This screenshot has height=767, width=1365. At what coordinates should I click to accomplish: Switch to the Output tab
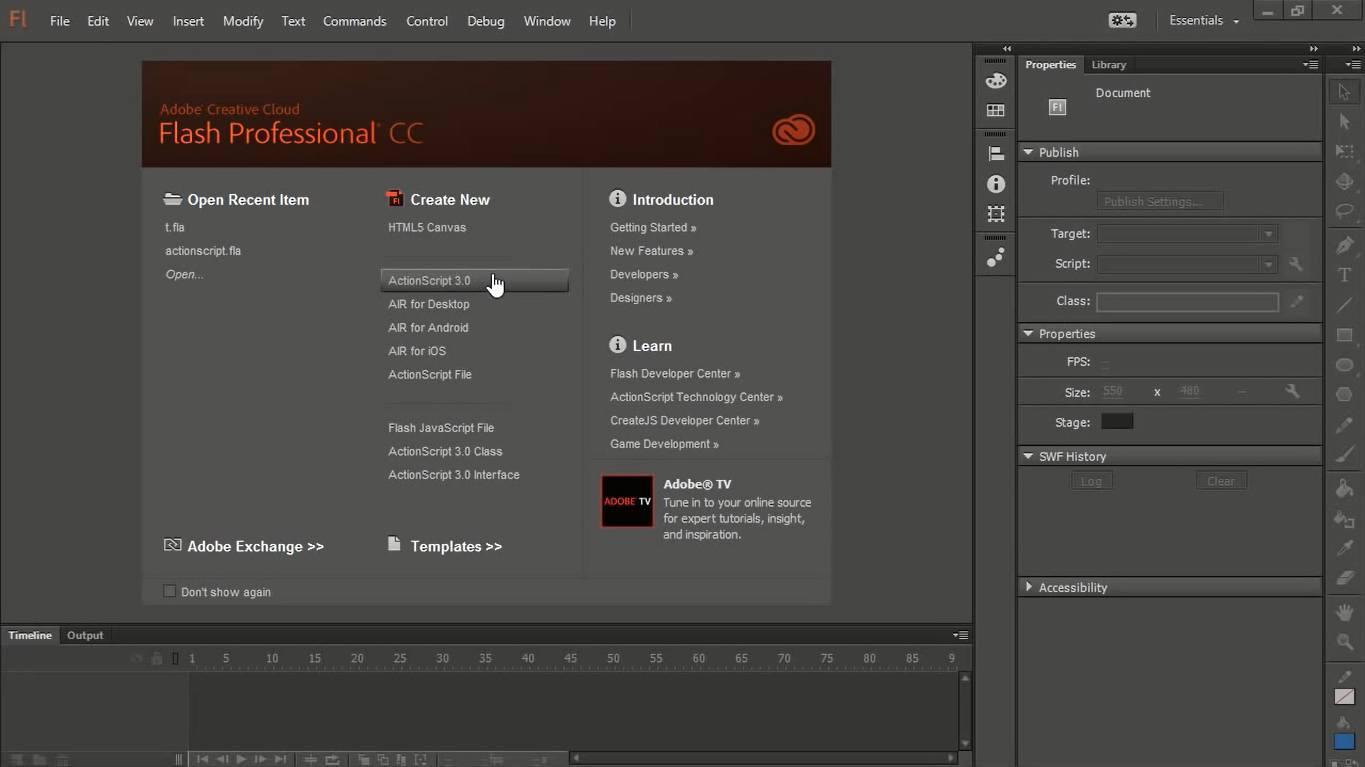click(85, 635)
